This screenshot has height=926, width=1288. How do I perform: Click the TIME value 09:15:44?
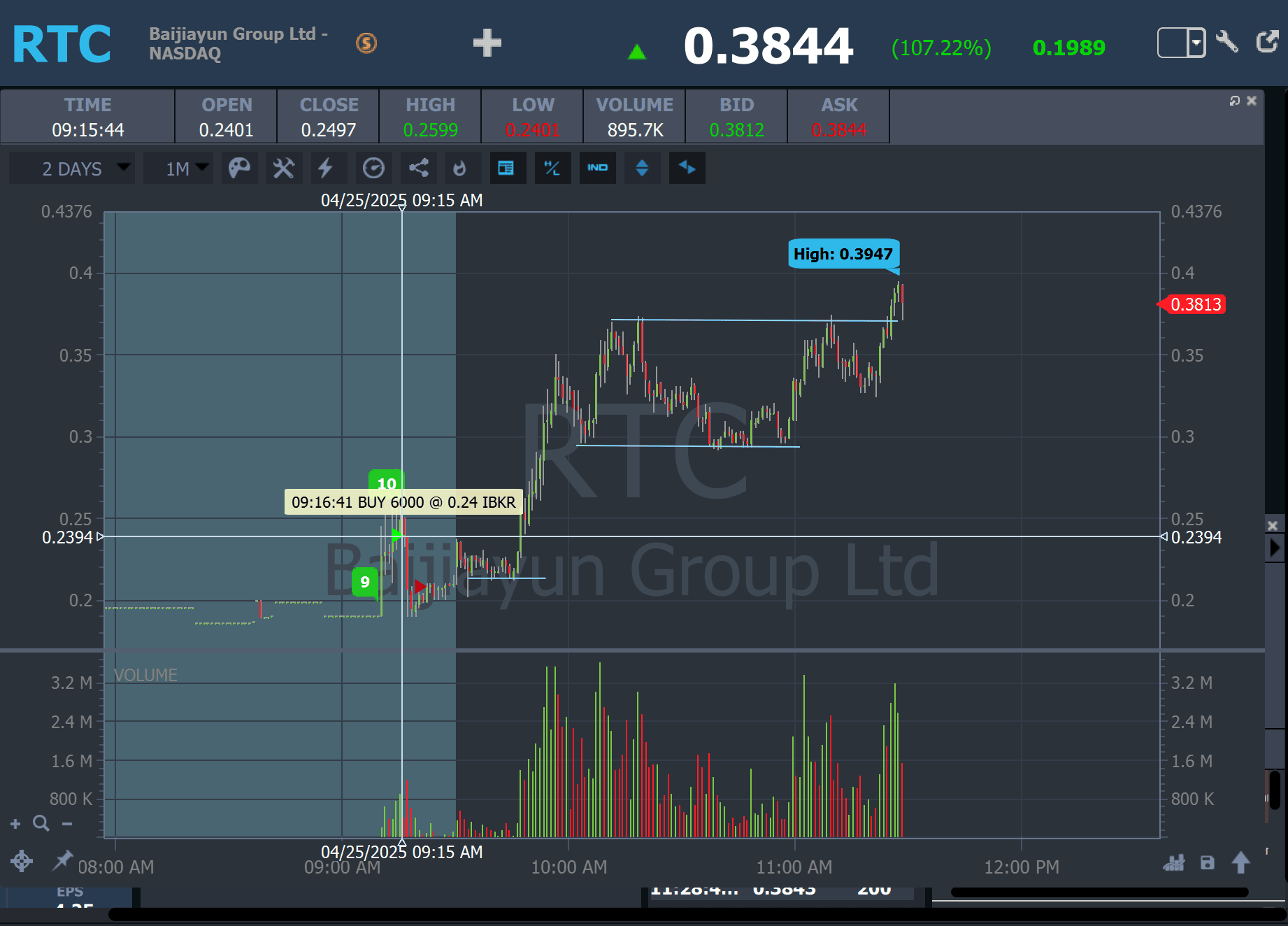coord(88,130)
